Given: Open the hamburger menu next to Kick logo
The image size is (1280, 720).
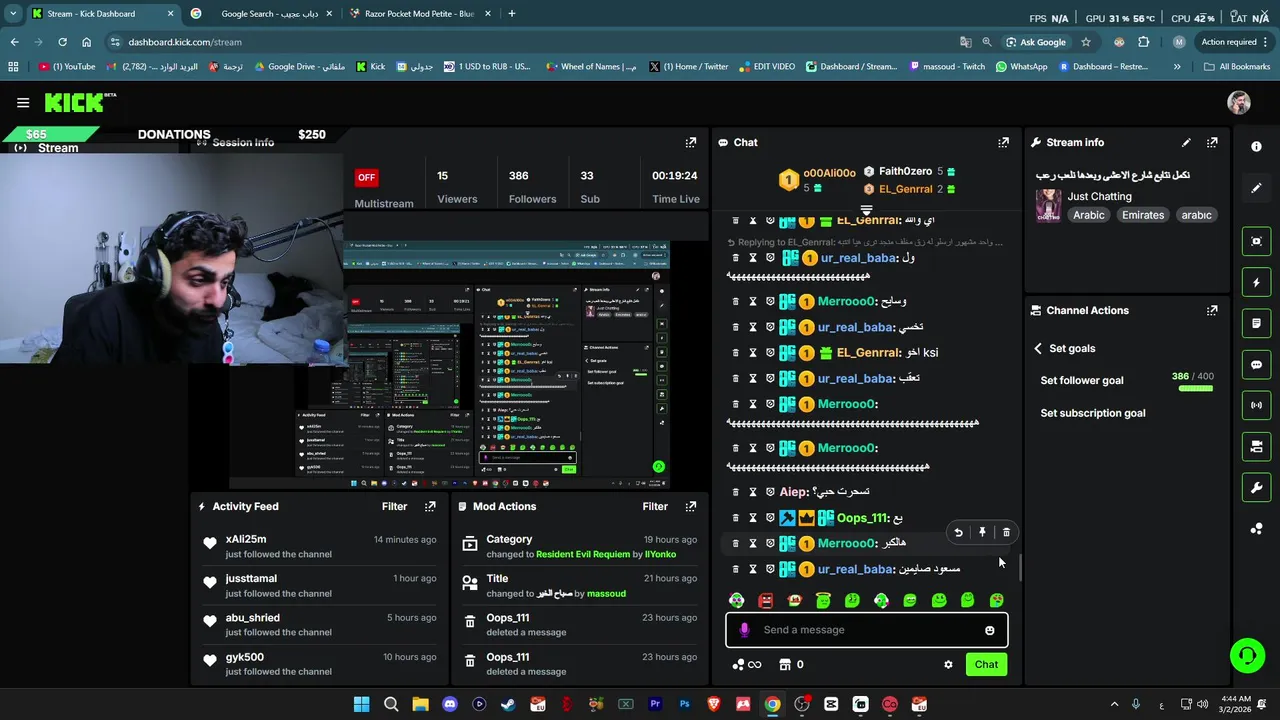Looking at the screenshot, I should [23, 102].
